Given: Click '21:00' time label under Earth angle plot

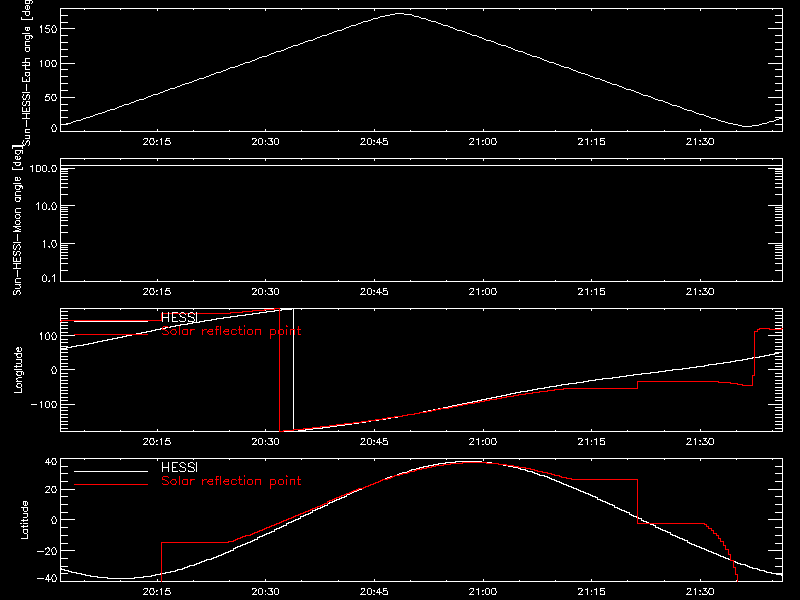Looking at the screenshot, I should click(x=483, y=142).
